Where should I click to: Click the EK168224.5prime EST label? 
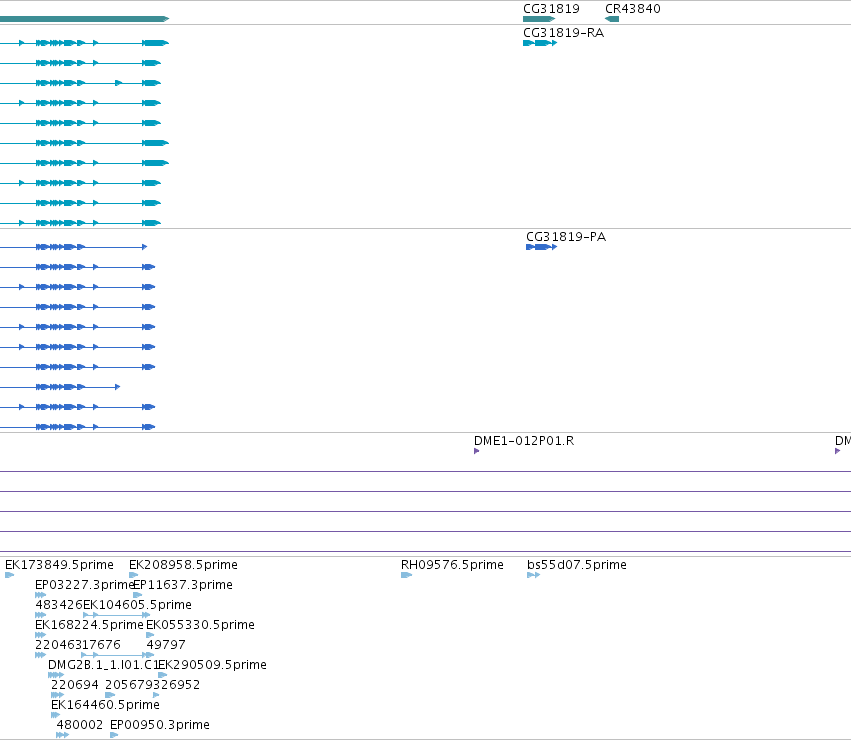click(x=89, y=625)
